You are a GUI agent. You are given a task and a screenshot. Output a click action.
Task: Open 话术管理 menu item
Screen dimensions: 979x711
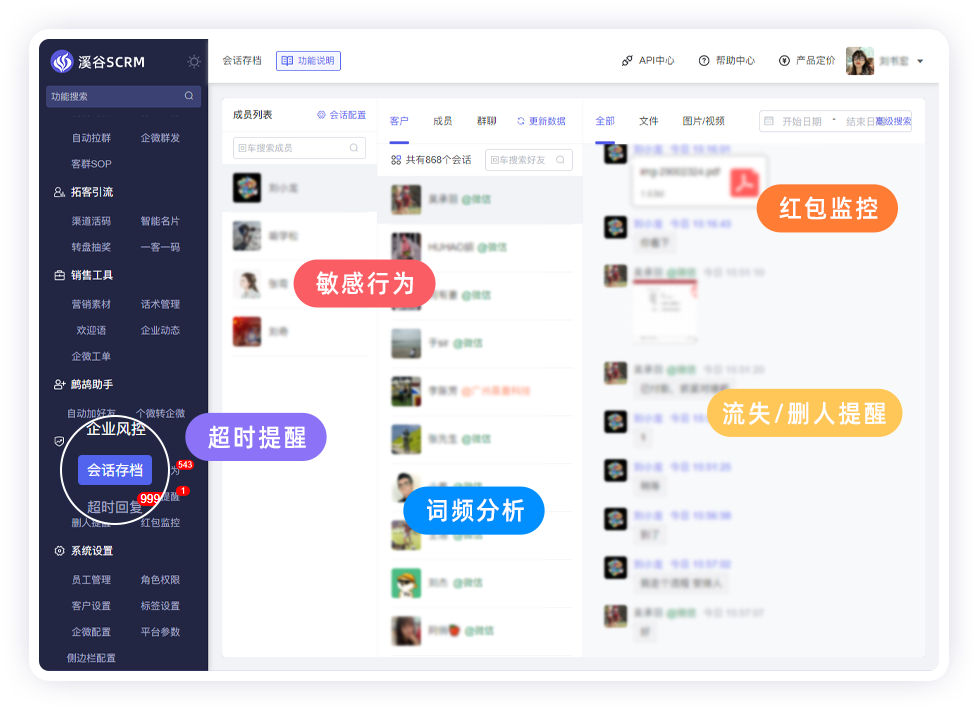(x=160, y=304)
